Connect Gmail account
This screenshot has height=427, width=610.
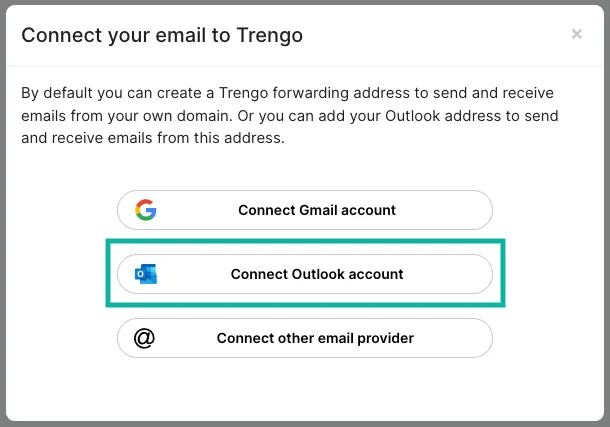[x=305, y=210]
